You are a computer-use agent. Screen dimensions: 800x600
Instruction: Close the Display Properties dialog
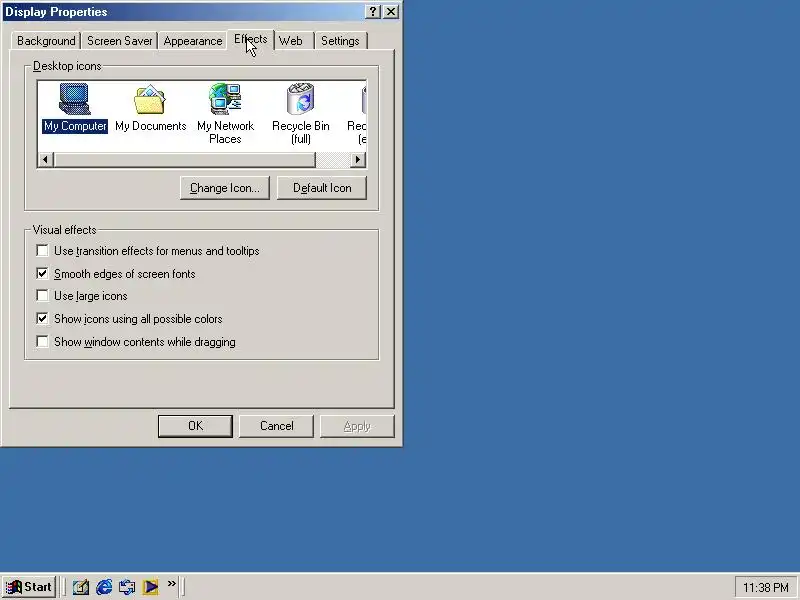pyautogui.click(x=391, y=11)
